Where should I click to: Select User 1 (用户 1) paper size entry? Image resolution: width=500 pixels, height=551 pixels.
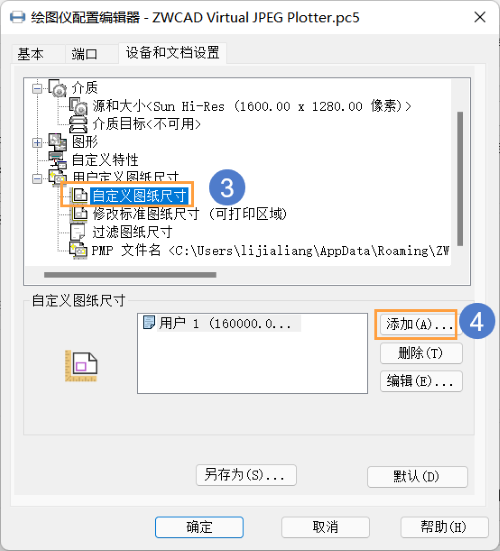[x=221, y=323]
